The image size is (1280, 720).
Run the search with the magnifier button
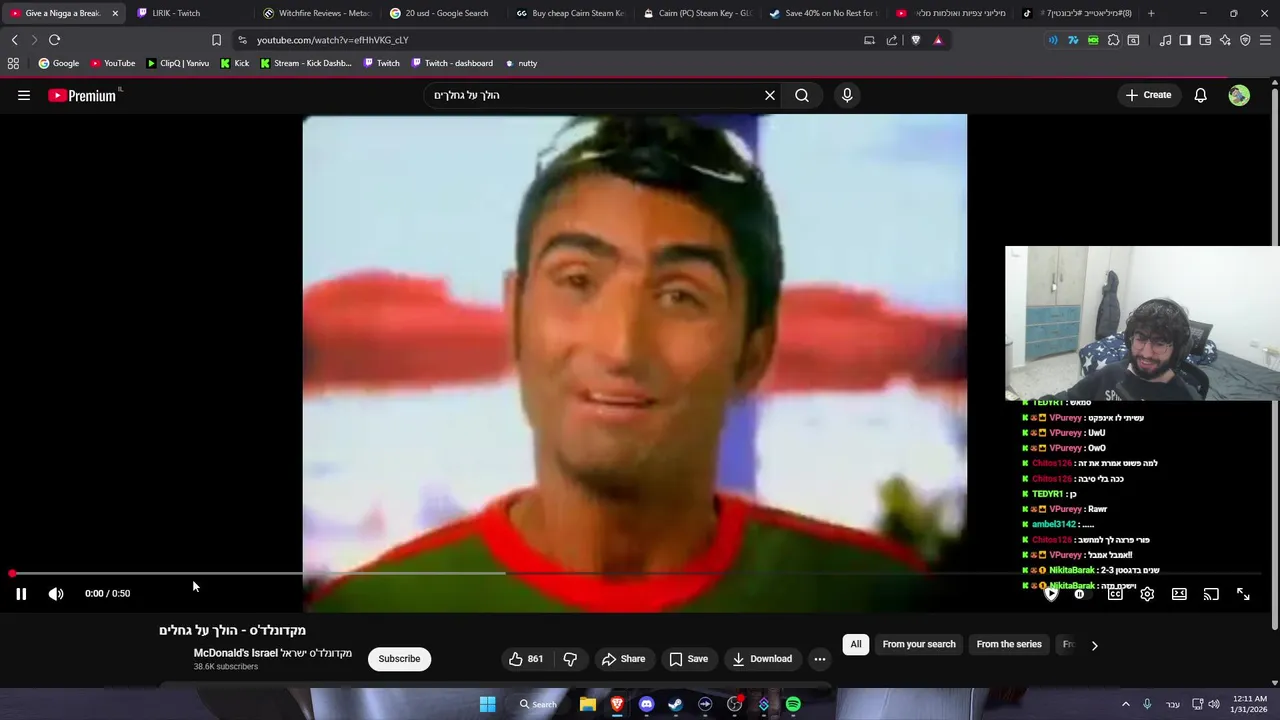802,95
